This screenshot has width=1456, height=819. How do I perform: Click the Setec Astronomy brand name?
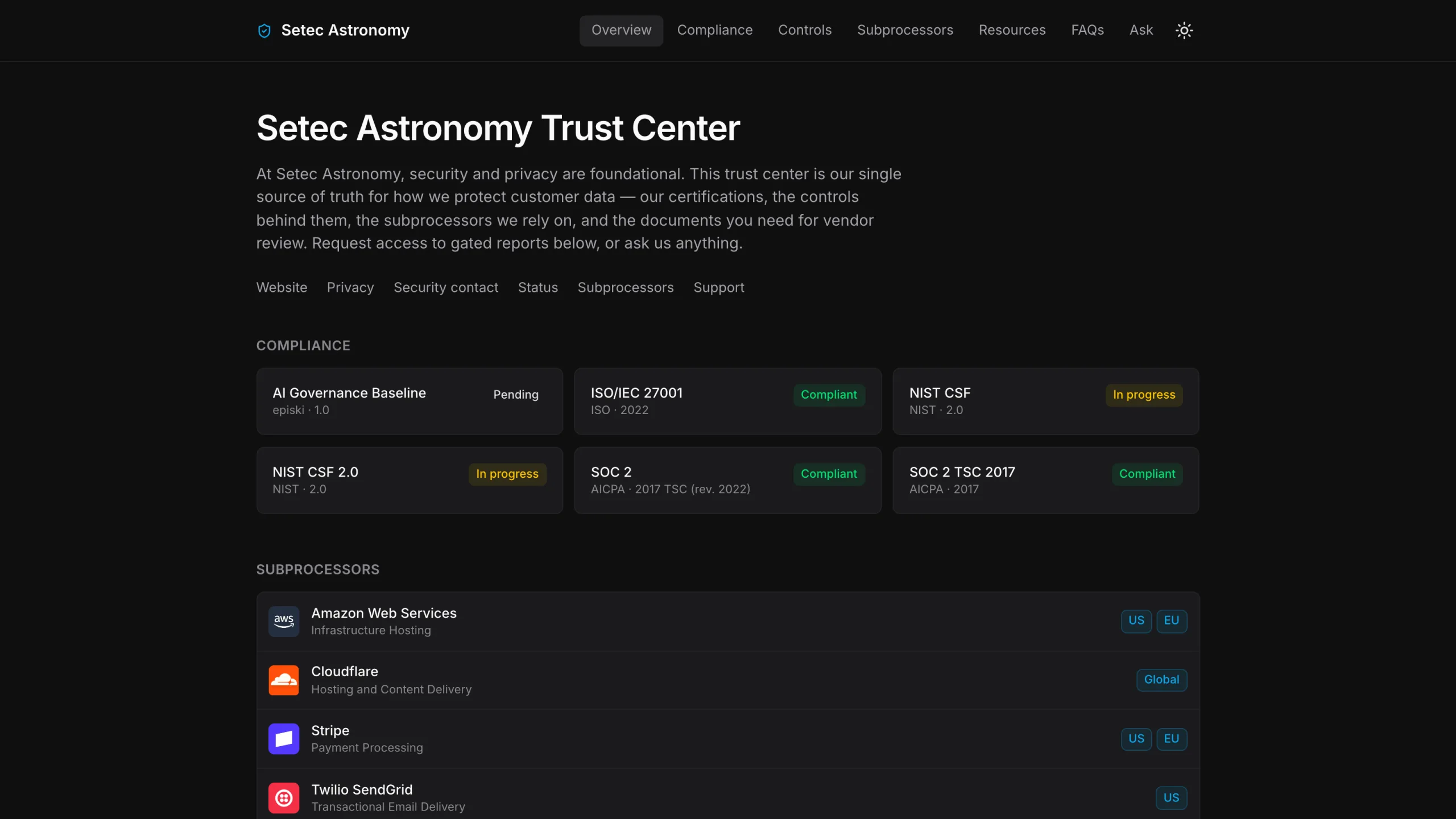(345, 30)
